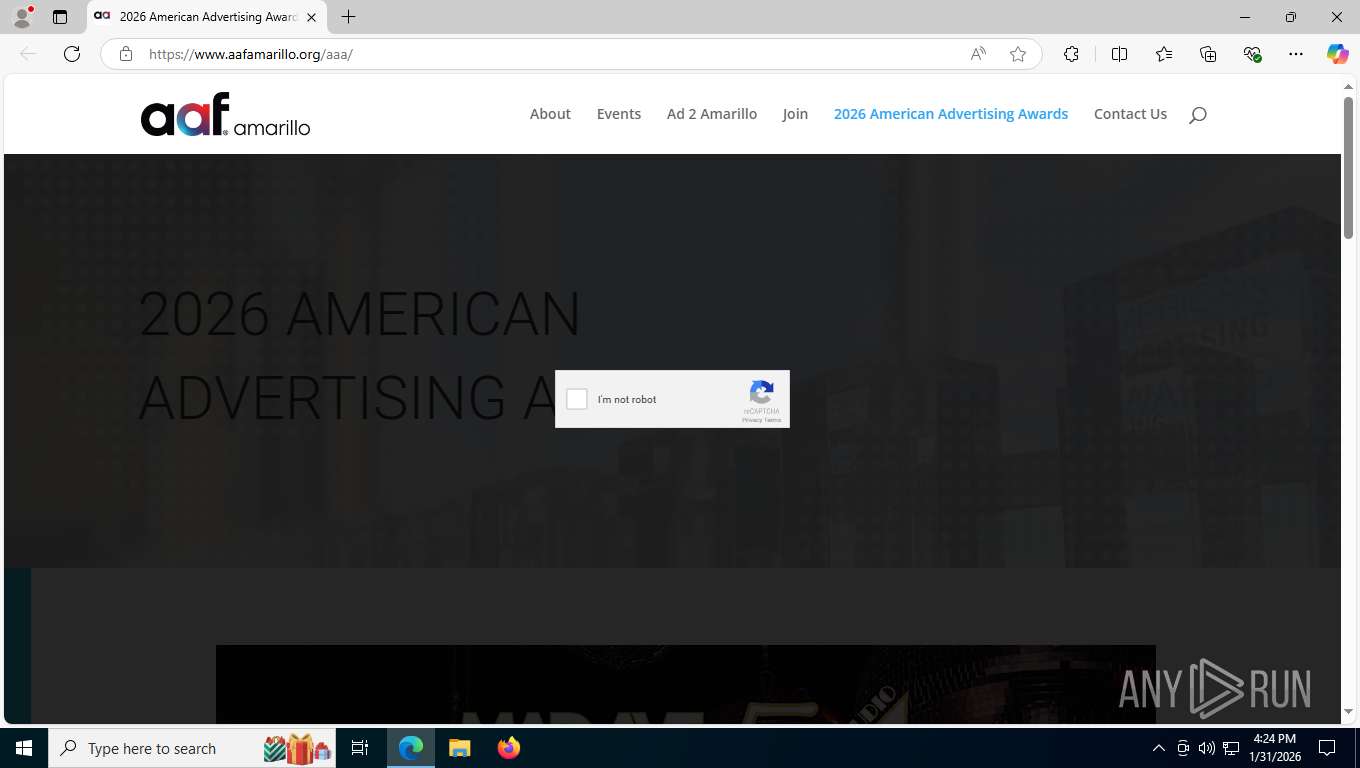This screenshot has height=768, width=1360.
Task: Click the reCAPTCHA logo icon
Action: point(762,392)
